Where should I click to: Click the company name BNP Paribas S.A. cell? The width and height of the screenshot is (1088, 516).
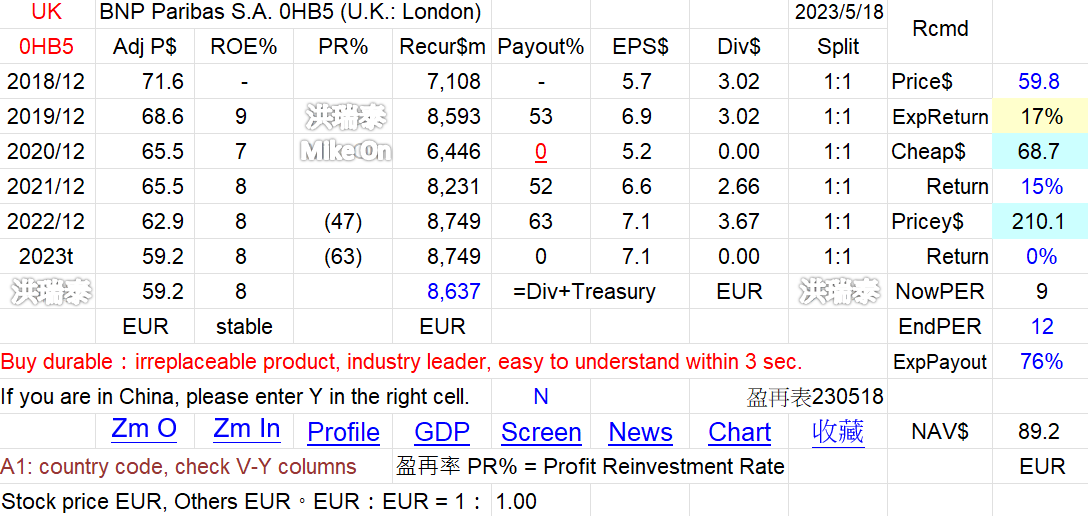coord(290,12)
